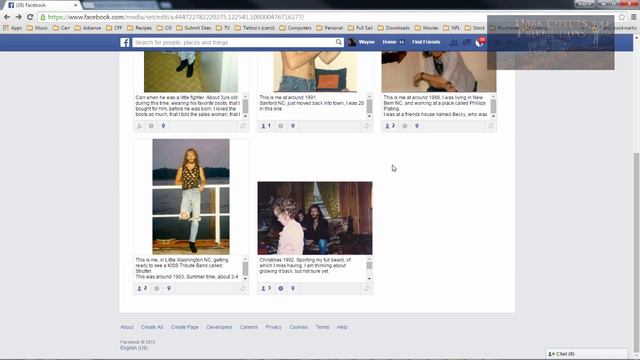
Task: Rotate the little fighter boots photo
Action: pyautogui.click(x=243, y=126)
